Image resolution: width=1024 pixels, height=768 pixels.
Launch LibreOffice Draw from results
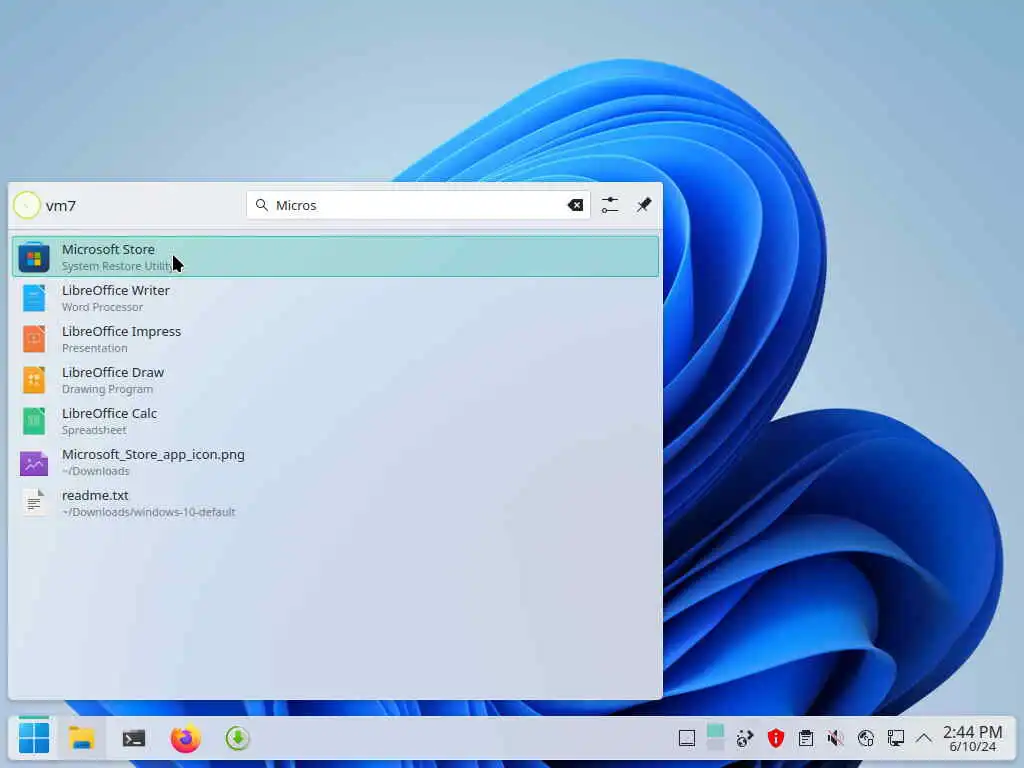335,380
